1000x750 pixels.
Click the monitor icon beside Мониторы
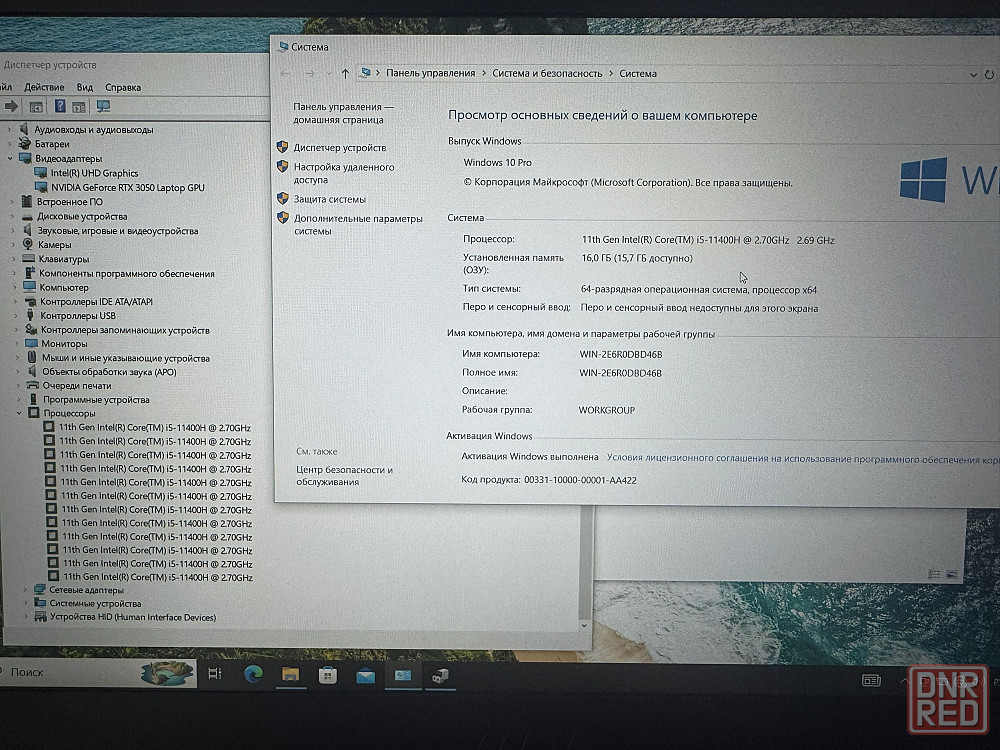(x=31, y=343)
